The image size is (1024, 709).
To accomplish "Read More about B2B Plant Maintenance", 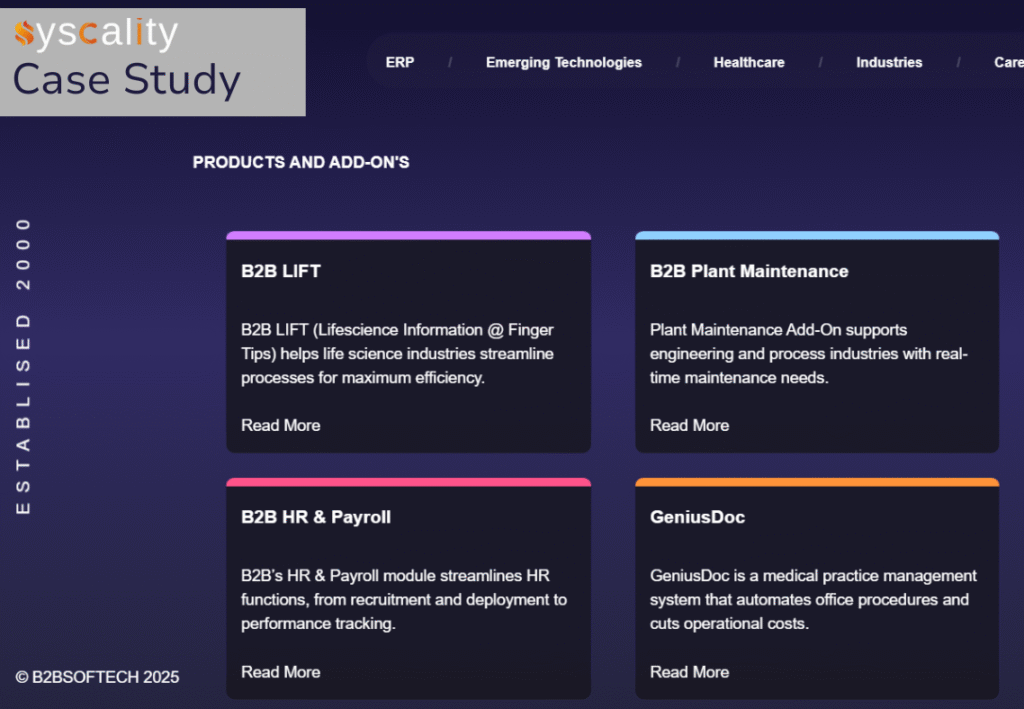I will (689, 425).
